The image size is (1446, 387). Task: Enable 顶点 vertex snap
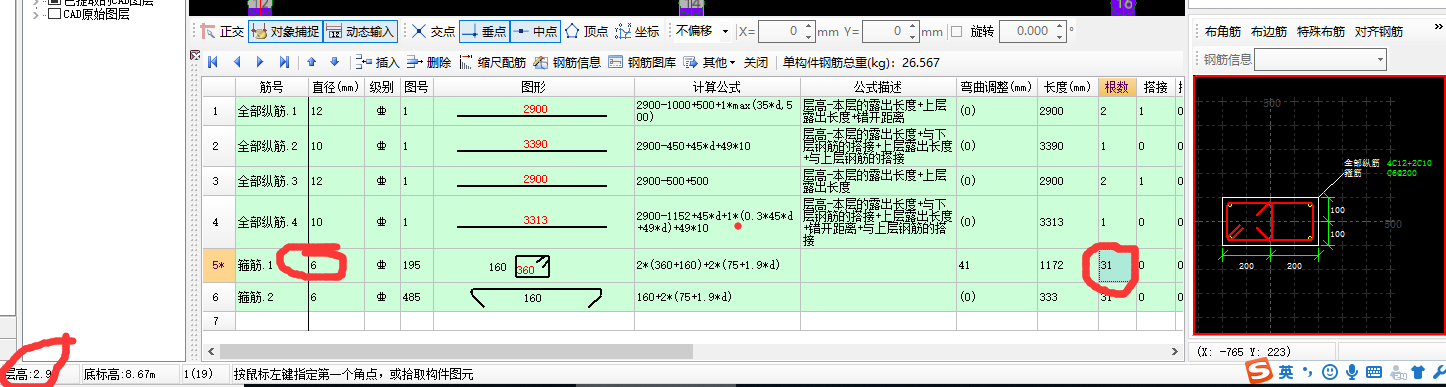pyautogui.click(x=587, y=32)
